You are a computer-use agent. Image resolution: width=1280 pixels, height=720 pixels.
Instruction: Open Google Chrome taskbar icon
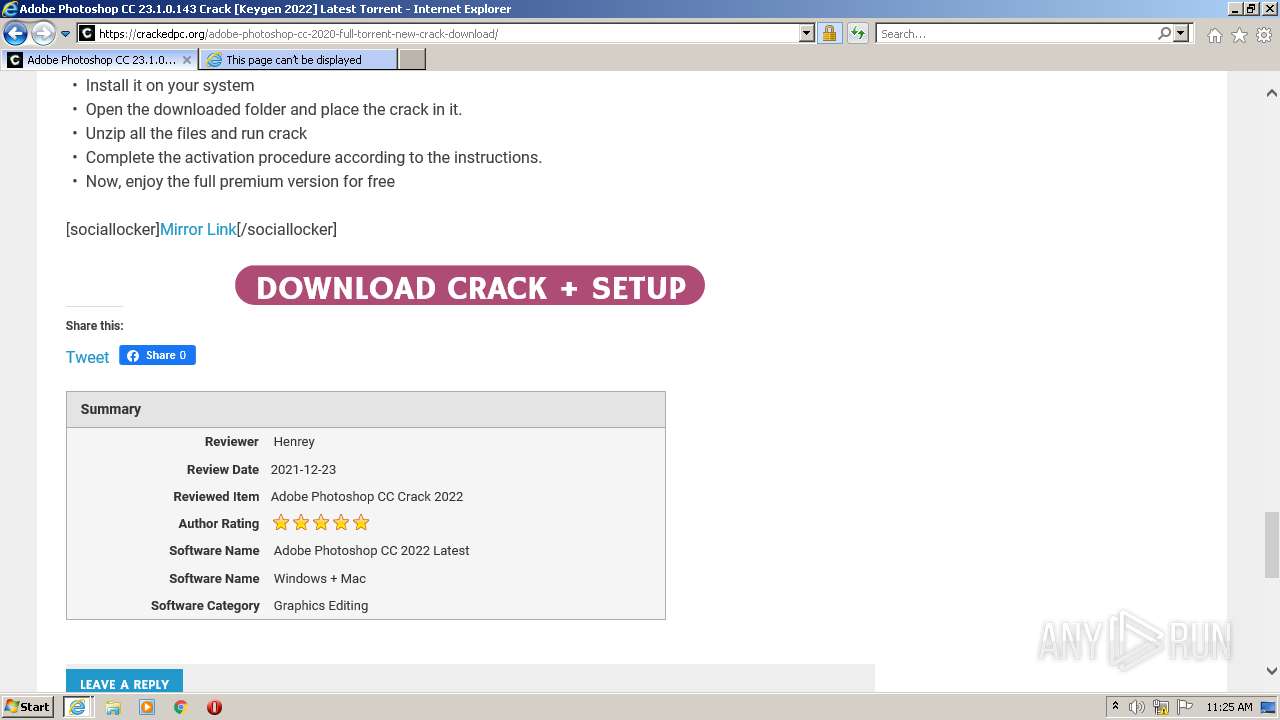180,707
